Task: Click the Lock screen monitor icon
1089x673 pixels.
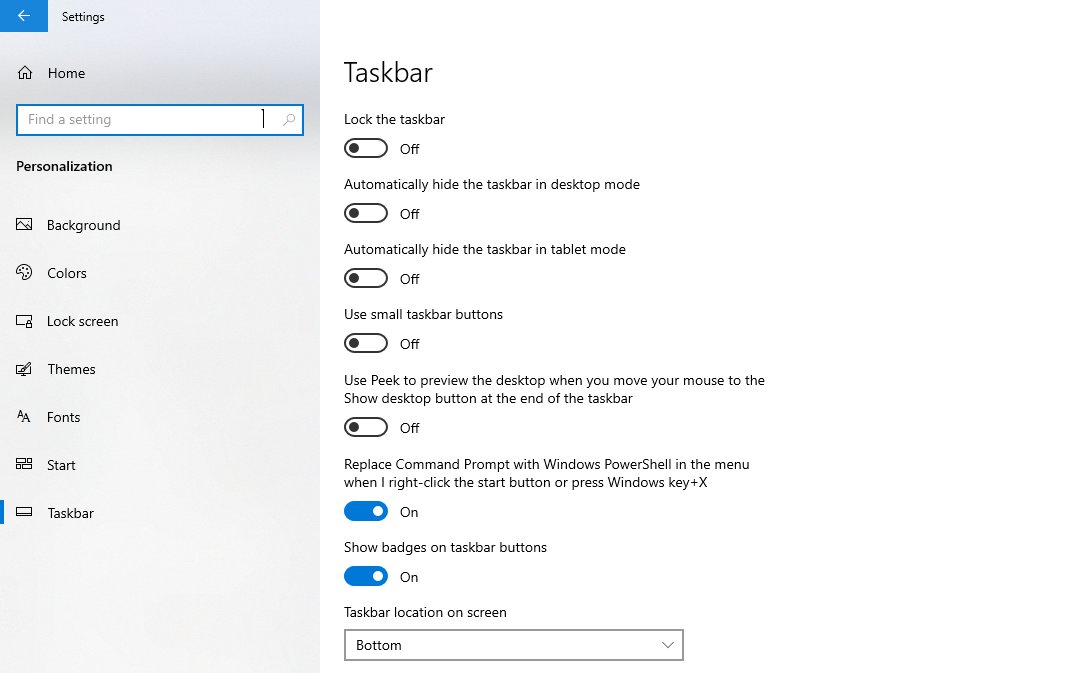Action: (x=25, y=321)
